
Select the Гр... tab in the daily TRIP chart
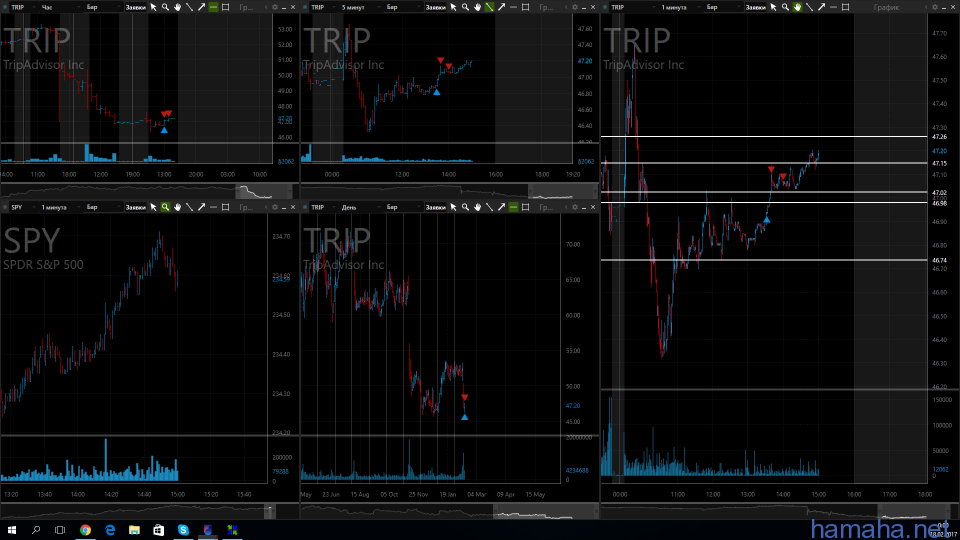(546, 208)
